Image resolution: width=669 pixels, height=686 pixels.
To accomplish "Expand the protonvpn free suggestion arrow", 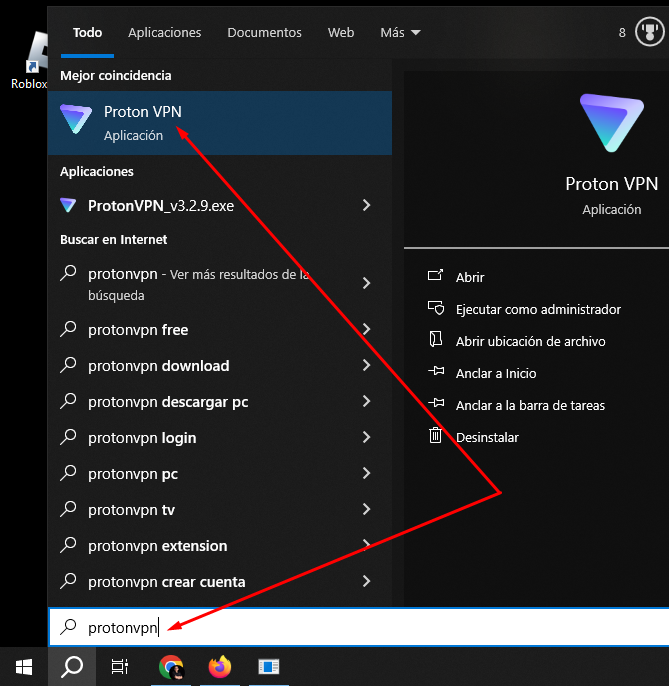I will point(367,329).
